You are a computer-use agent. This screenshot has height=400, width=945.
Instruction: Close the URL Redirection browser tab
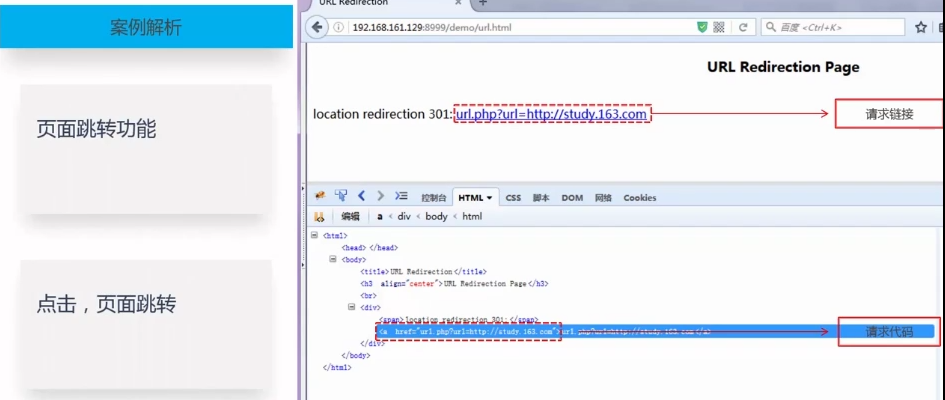point(458,3)
